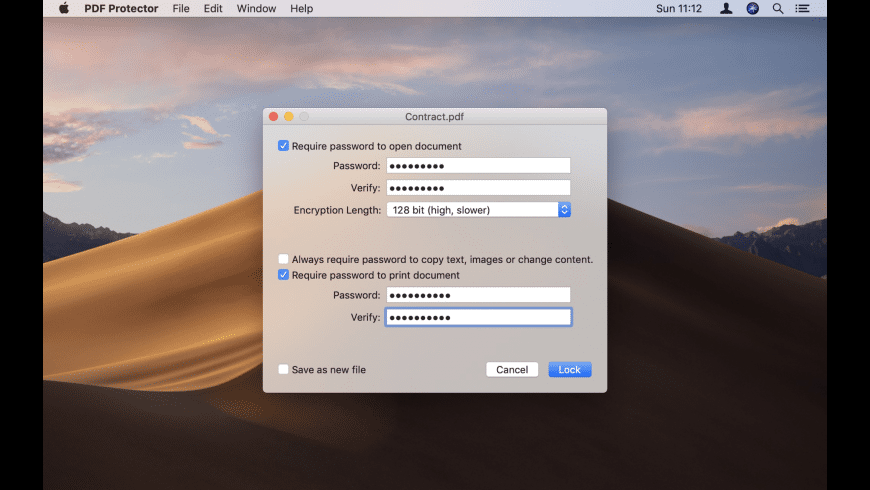The width and height of the screenshot is (870, 490).
Task: Open the File menu
Action: point(181,8)
